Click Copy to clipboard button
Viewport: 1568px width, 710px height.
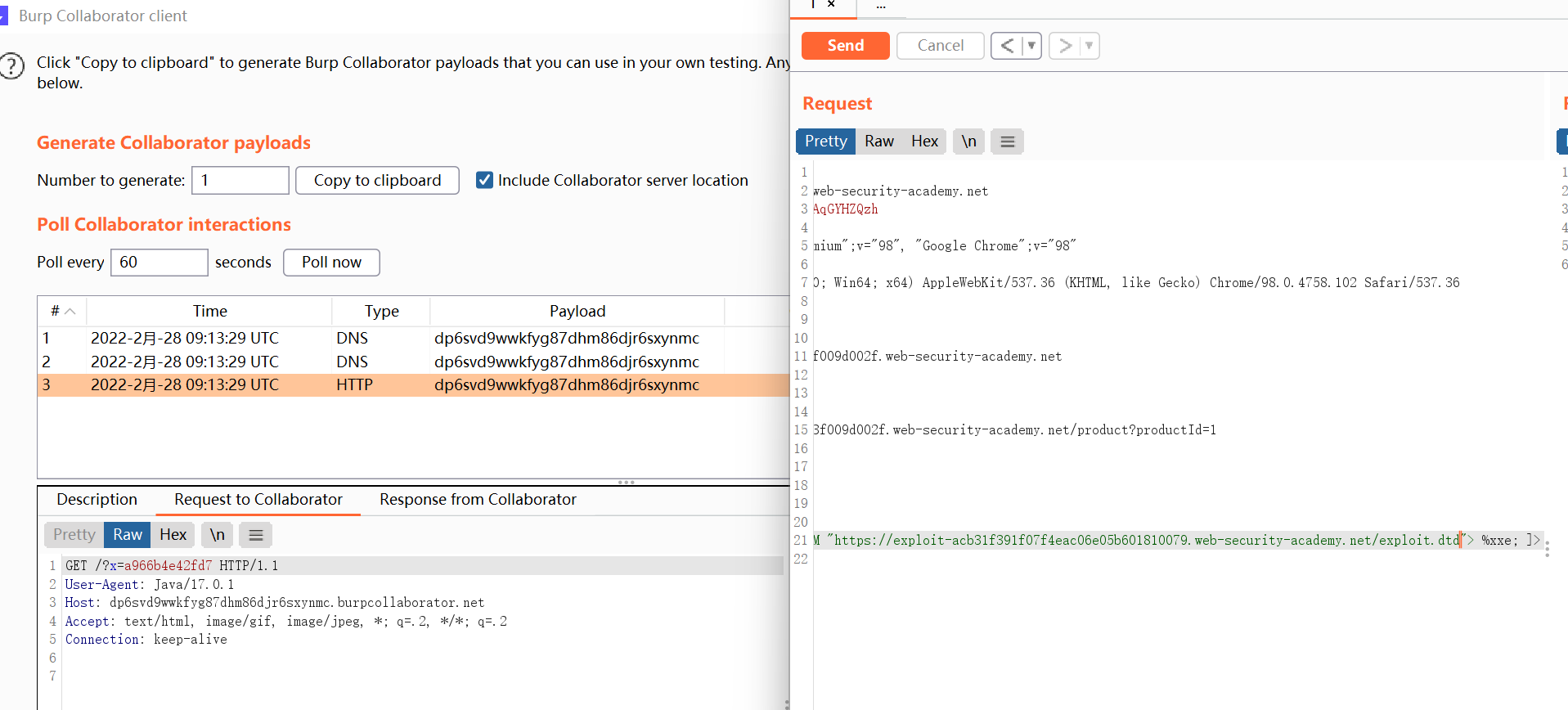click(377, 180)
